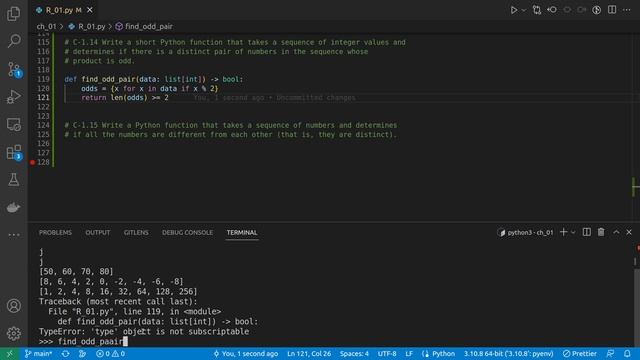Click Ln 121, Col 26 position indicator
The image size is (640, 360).
(x=309, y=354)
